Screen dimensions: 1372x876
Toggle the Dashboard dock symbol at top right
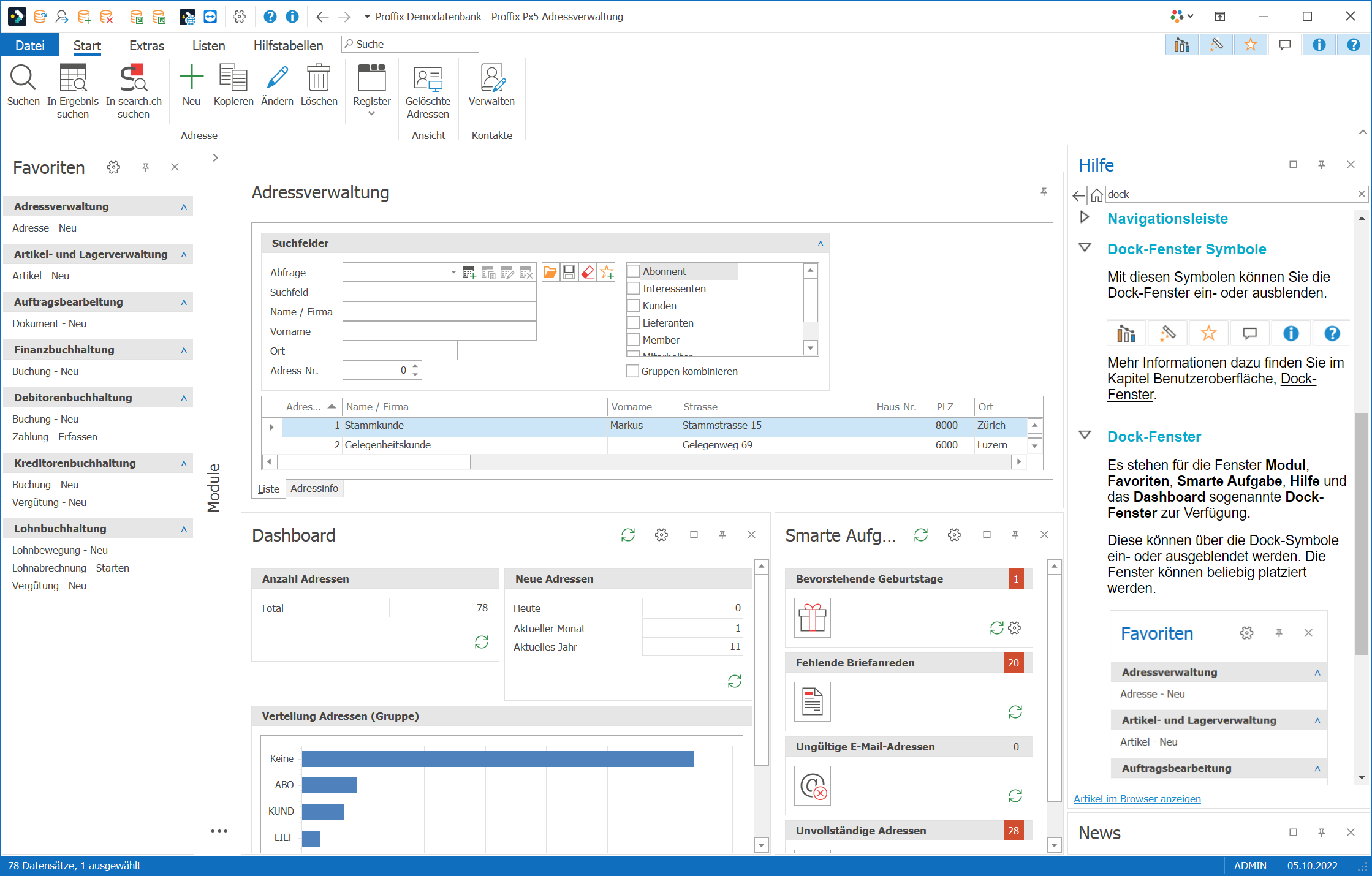pyautogui.click(x=1181, y=45)
